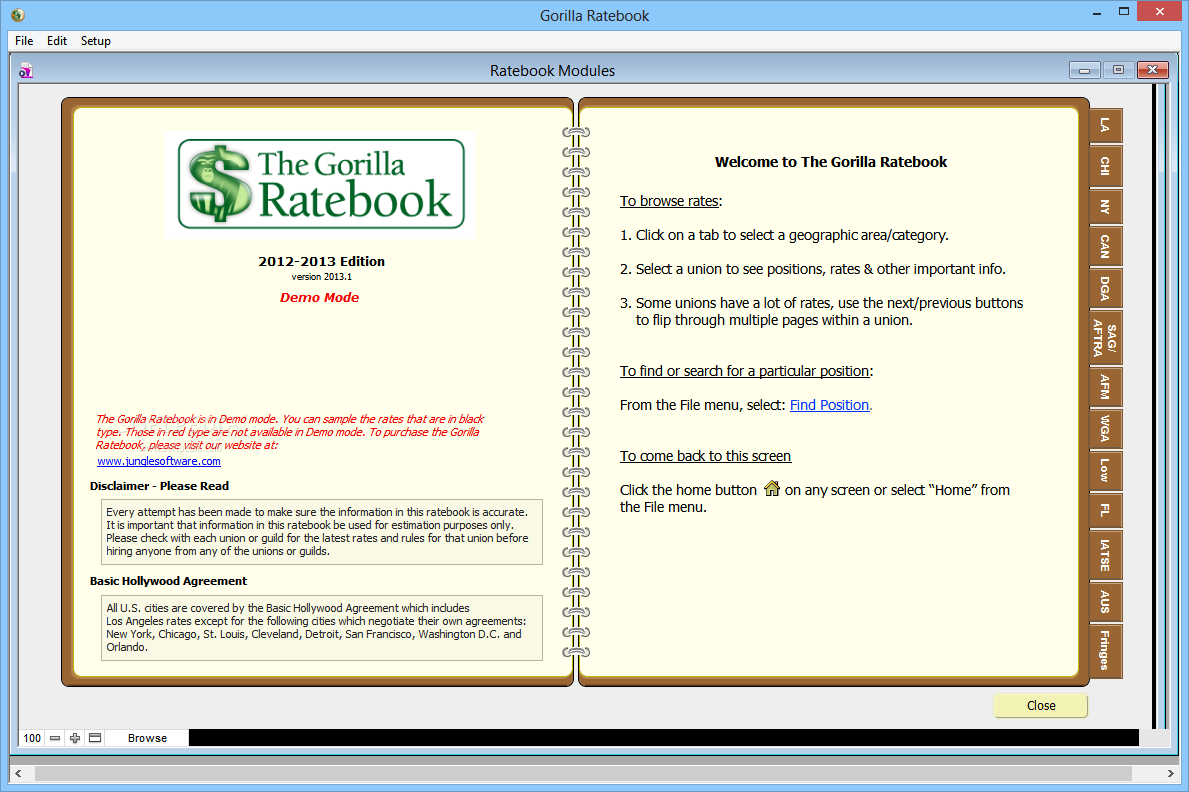Click the version 2013.1 text
This screenshot has height=792, width=1189.
click(322, 277)
